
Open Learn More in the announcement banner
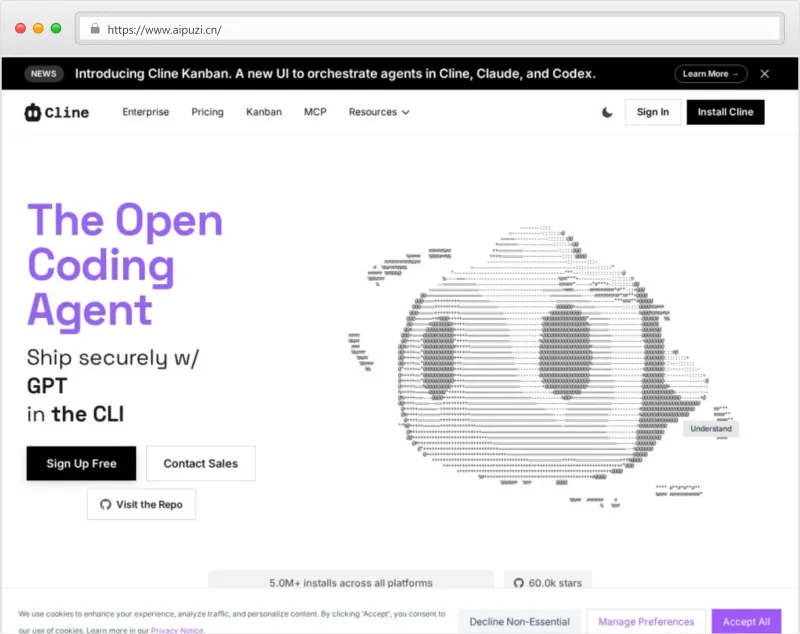(710, 73)
